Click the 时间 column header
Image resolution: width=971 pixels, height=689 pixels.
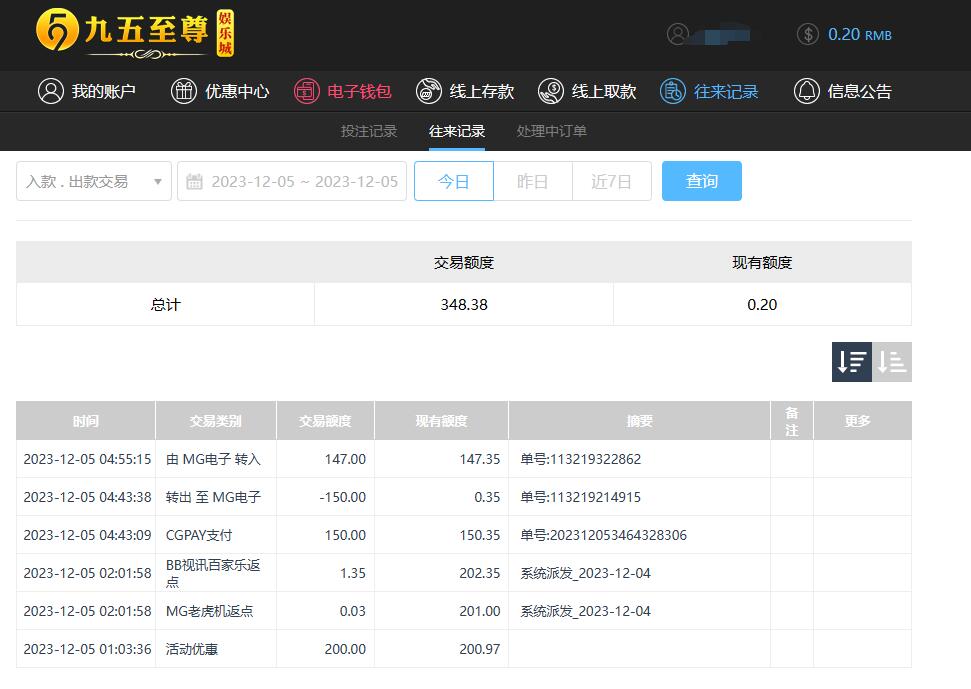[x=85, y=421]
